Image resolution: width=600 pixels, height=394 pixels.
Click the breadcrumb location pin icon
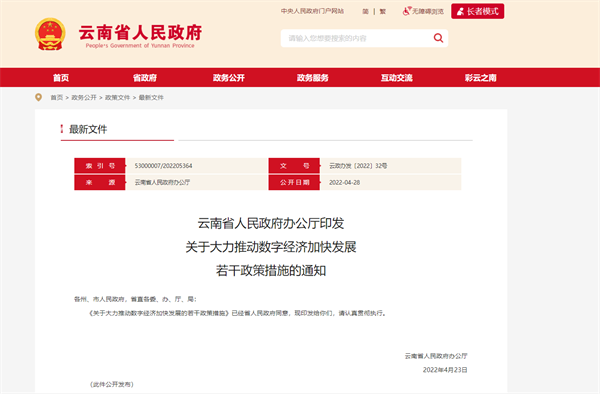[x=38, y=98]
